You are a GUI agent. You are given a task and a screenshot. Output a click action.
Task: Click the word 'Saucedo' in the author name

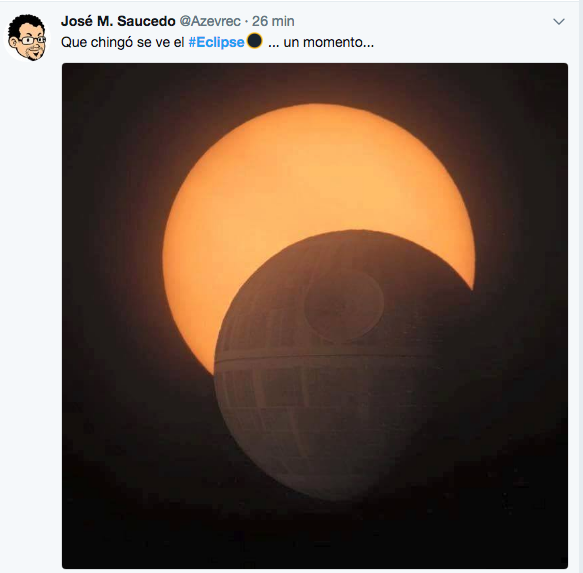pos(146,21)
